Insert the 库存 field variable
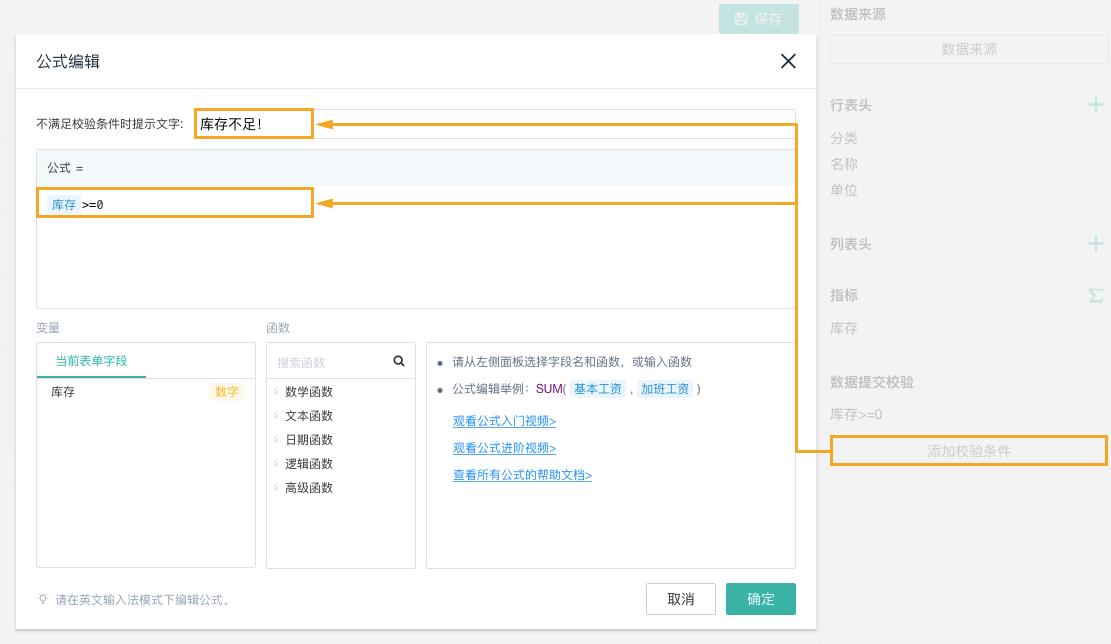This screenshot has width=1111, height=644. click(63, 392)
